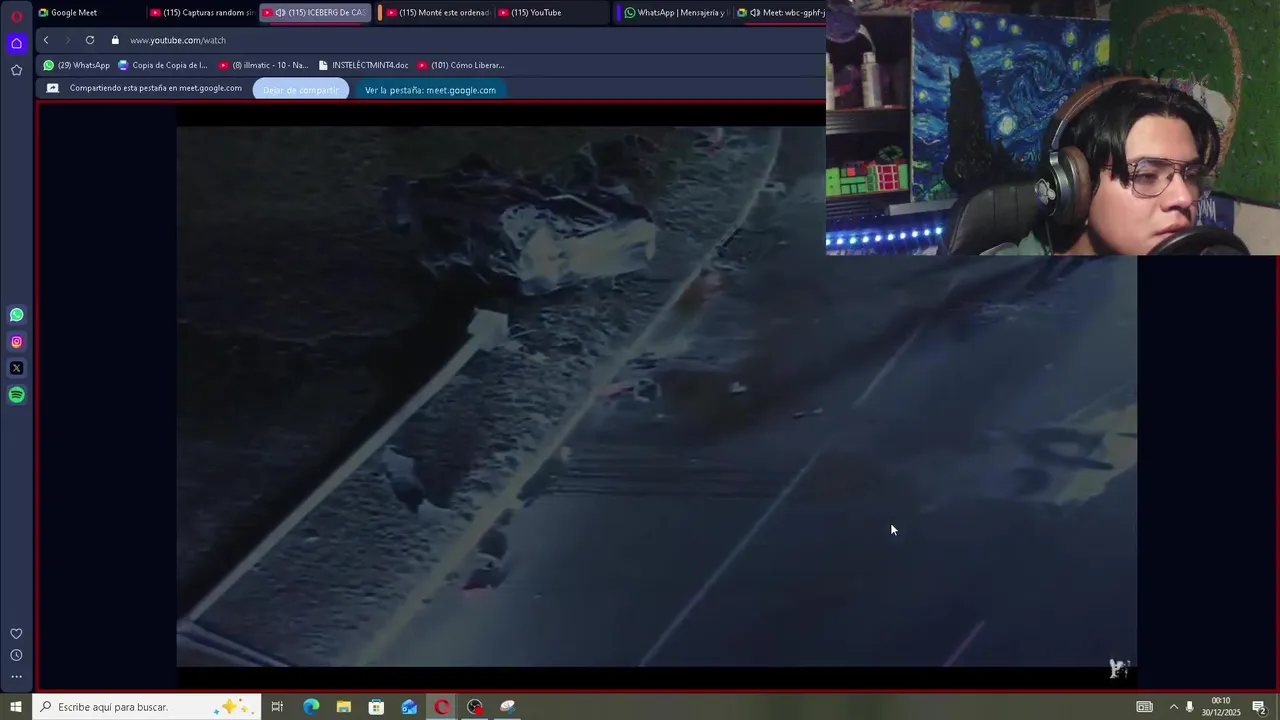Open the Windows Start menu

click(x=16, y=707)
